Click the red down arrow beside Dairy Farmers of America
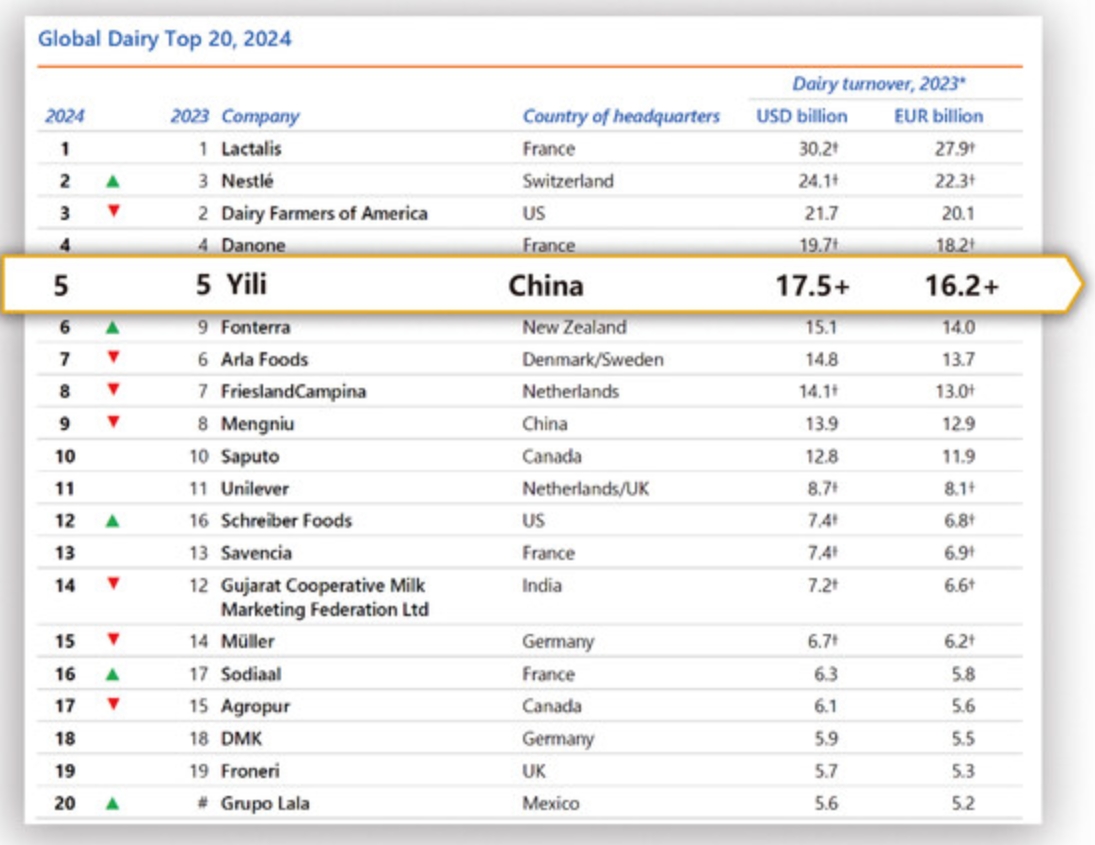 [x=113, y=211]
